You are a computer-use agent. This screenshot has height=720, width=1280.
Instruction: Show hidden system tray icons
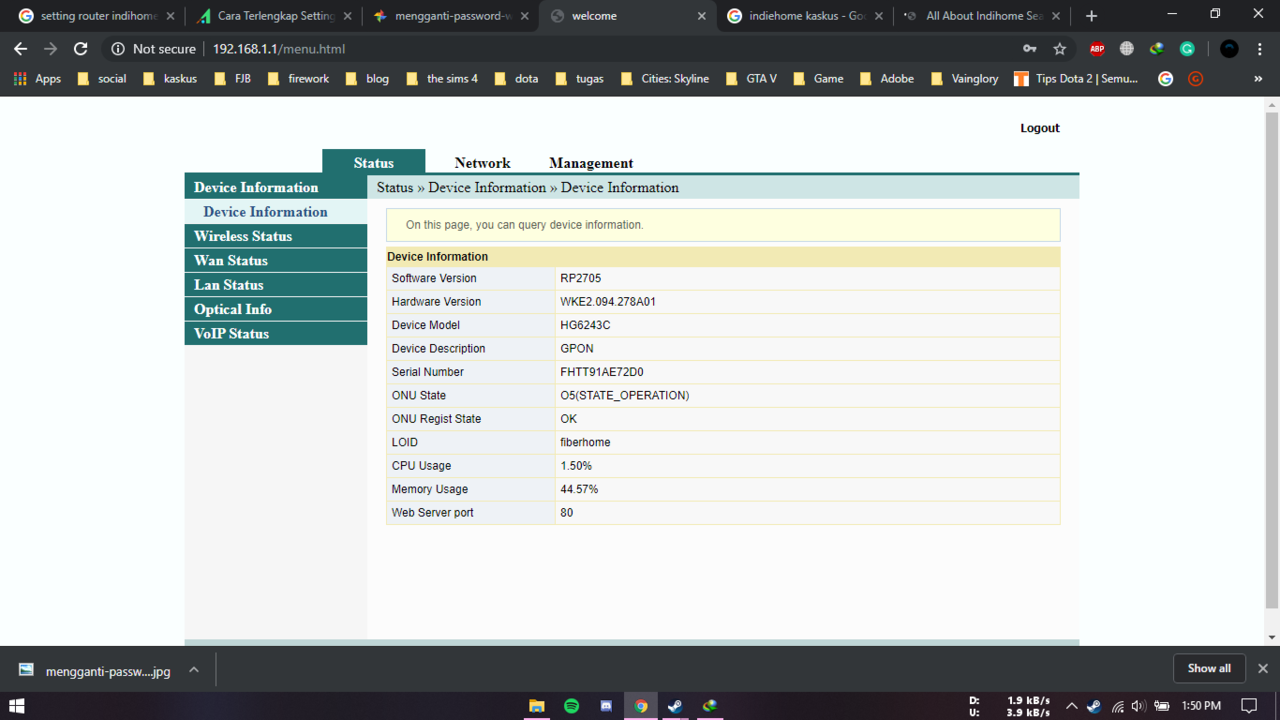click(1071, 706)
